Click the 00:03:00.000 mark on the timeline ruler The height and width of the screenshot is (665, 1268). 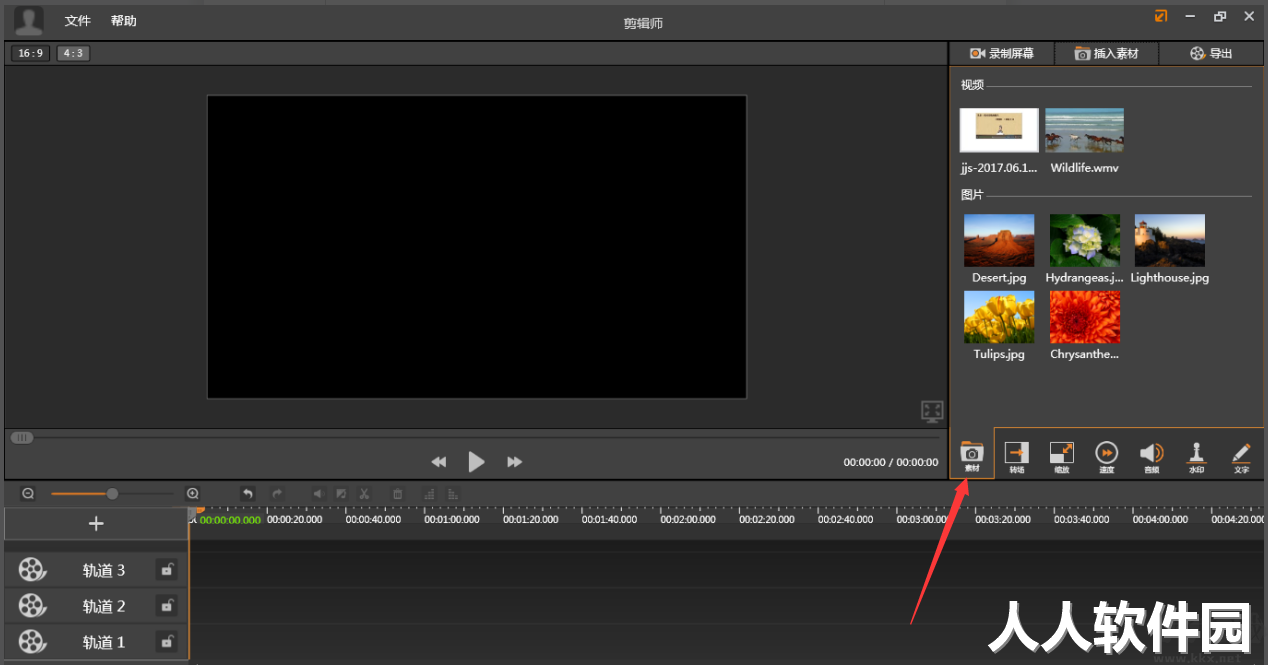(x=924, y=519)
